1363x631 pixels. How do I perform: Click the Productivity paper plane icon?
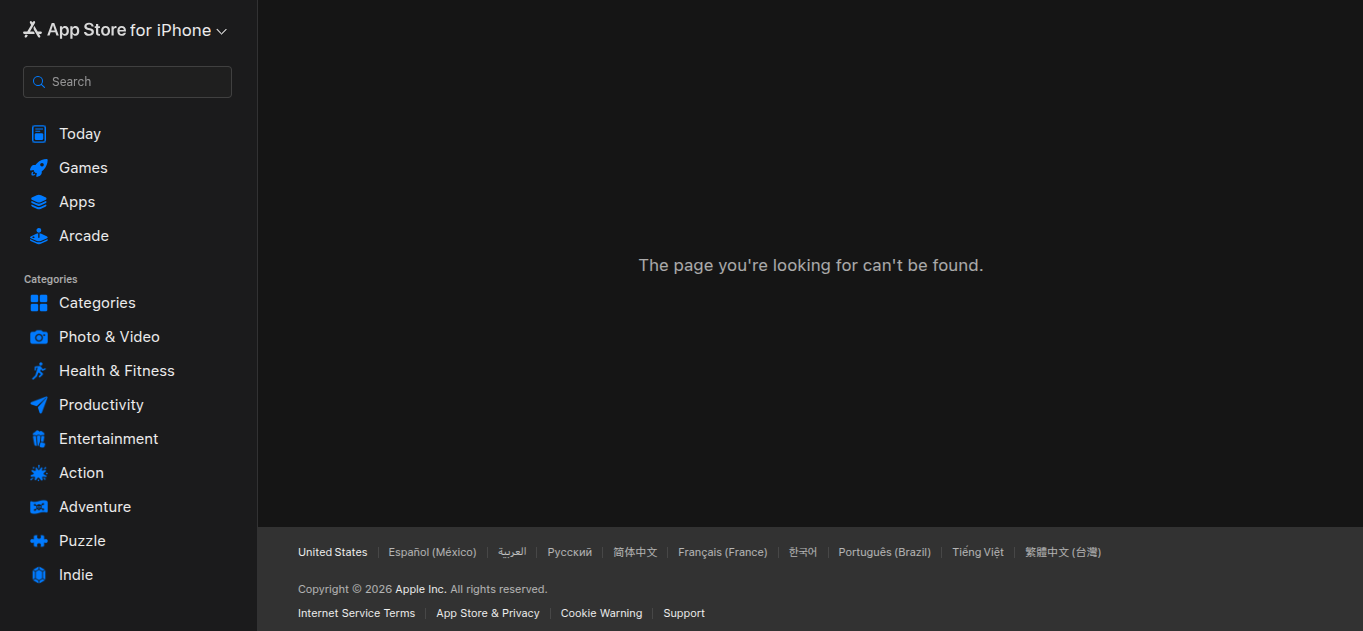(39, 405)
